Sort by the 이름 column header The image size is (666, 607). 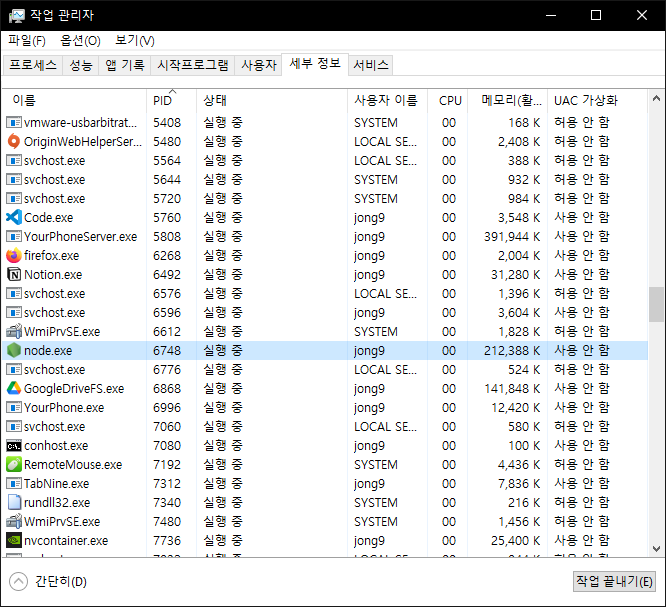click(74, 101)
